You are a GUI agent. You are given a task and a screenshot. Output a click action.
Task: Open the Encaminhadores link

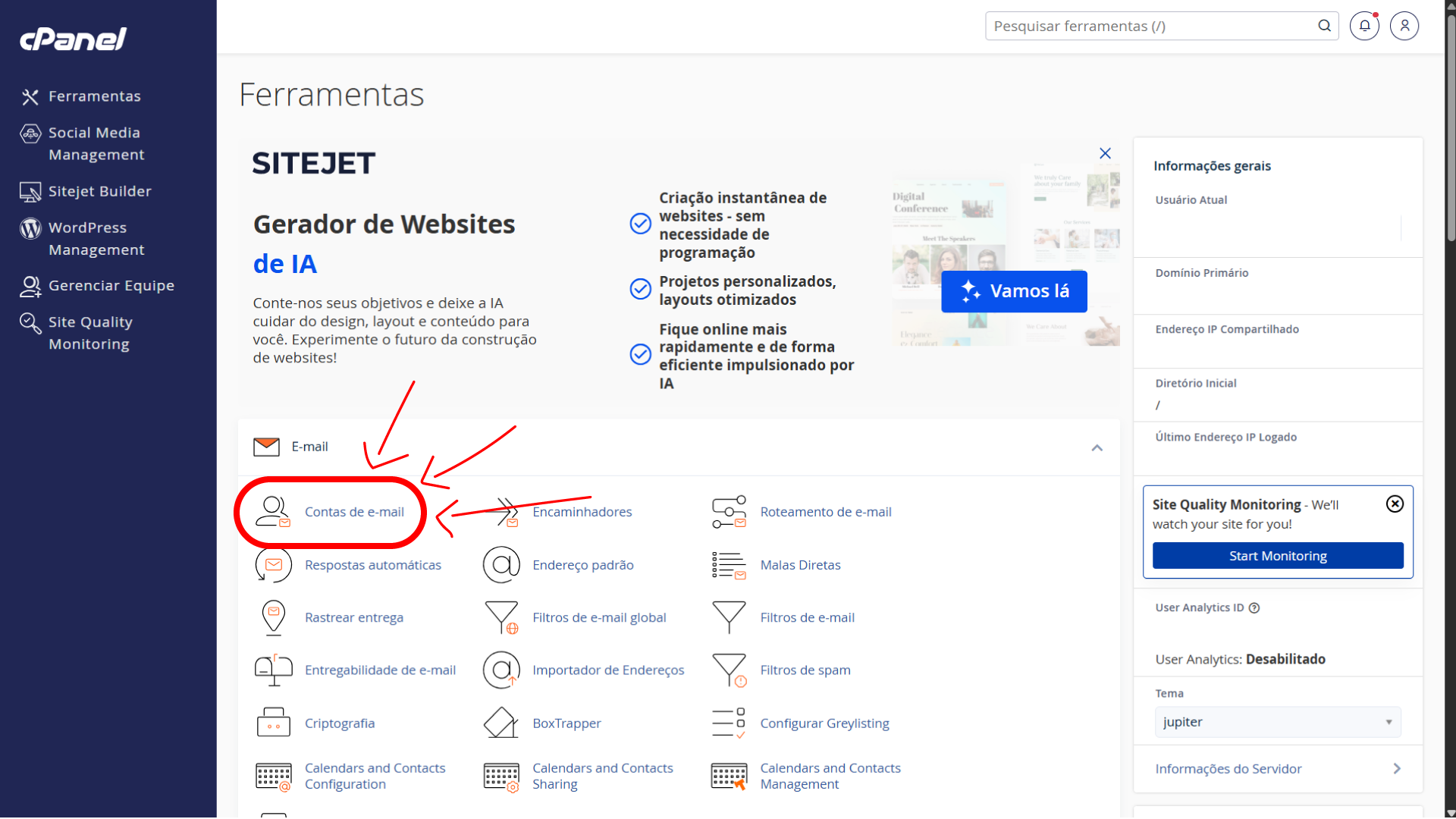(582, 512)
